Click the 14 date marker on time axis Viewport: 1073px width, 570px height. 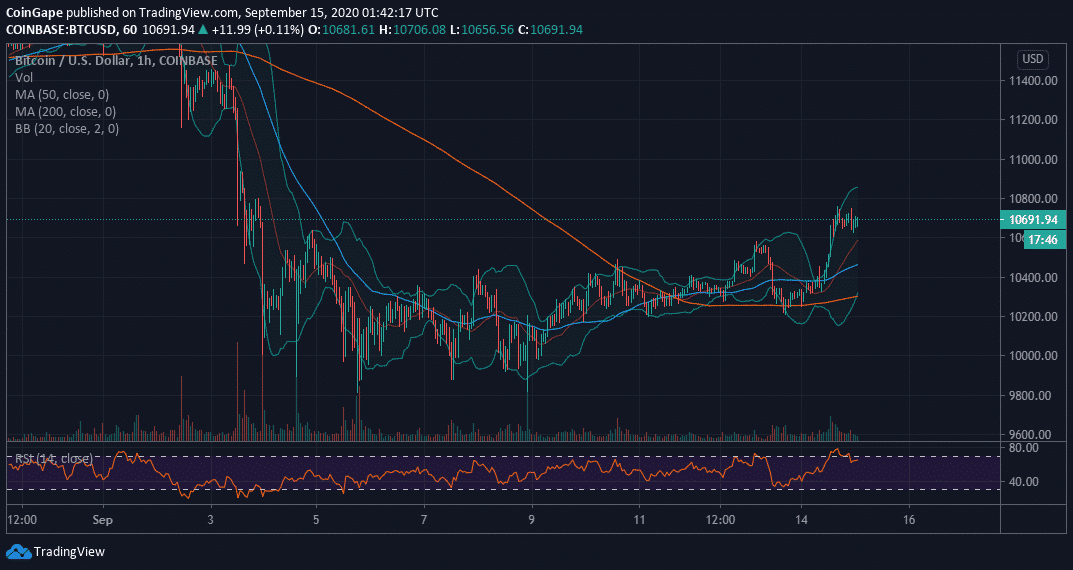801,521
